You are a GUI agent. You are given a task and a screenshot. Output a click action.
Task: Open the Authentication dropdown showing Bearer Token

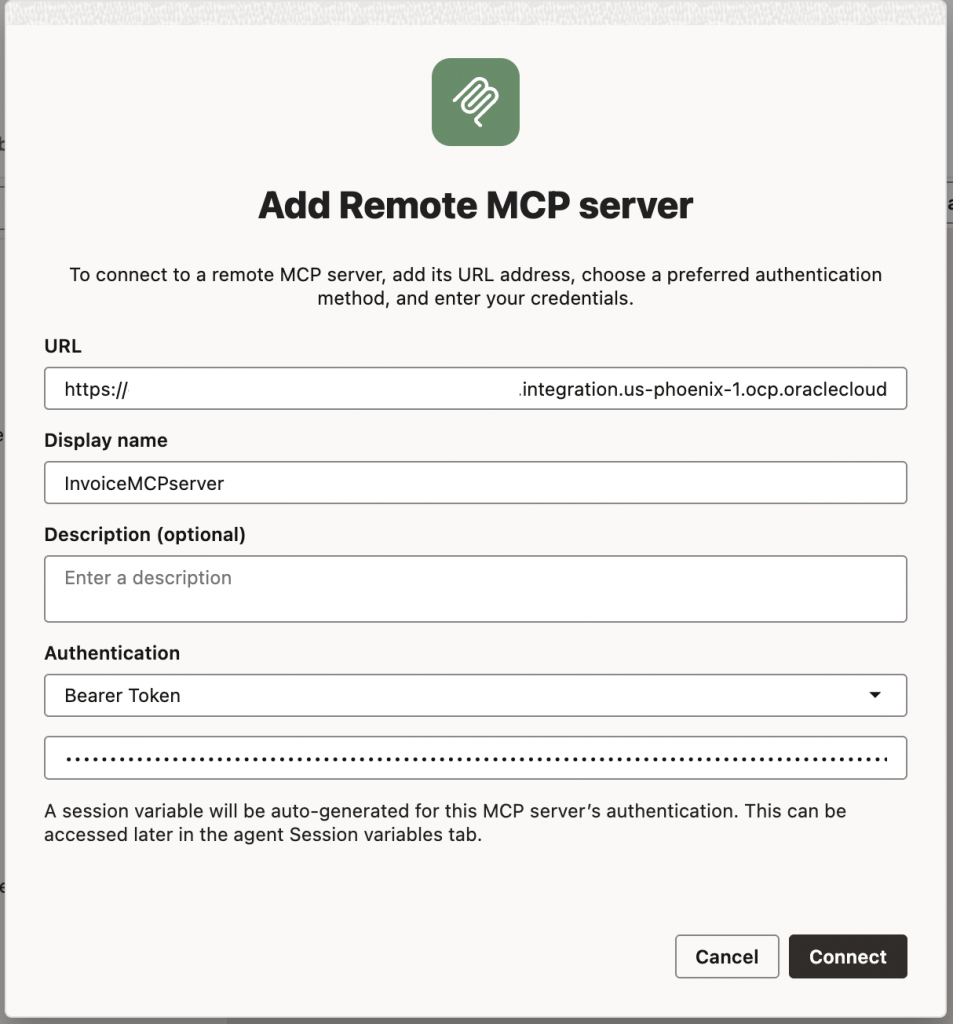click(476, 696)
